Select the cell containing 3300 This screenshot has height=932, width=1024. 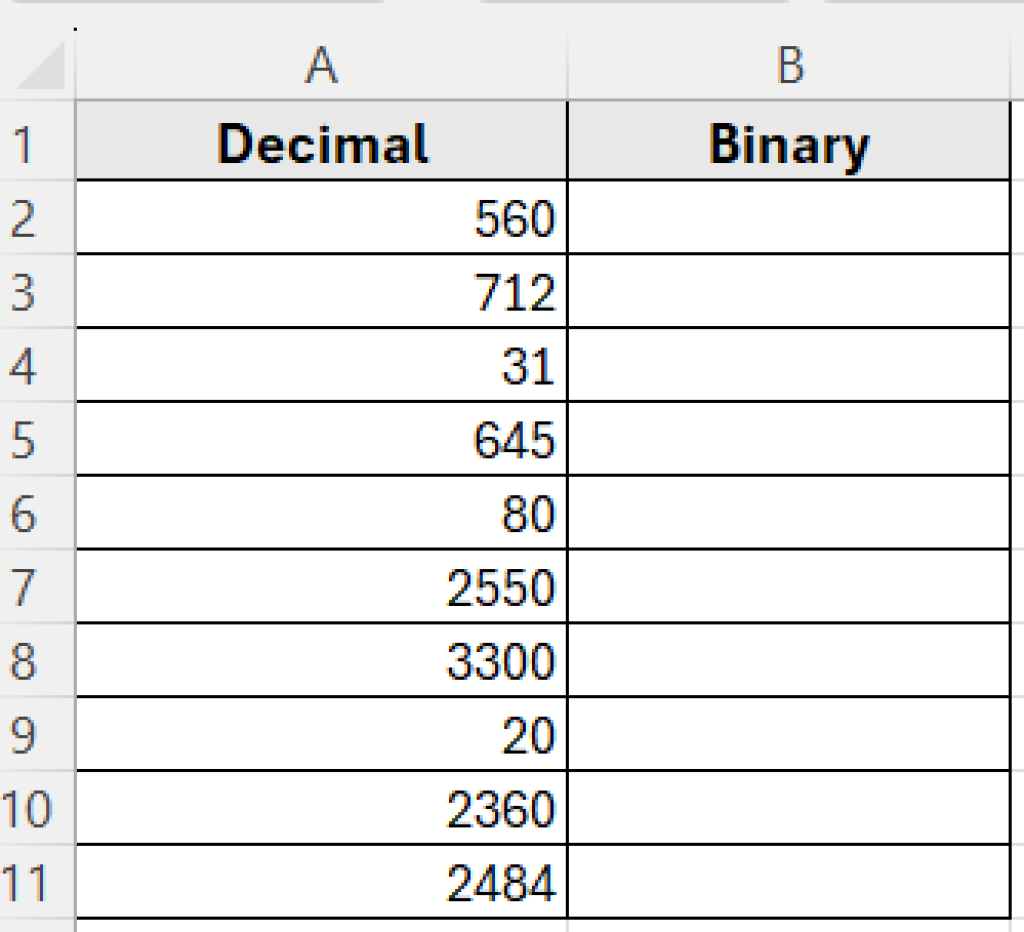(x=320, y=662)
